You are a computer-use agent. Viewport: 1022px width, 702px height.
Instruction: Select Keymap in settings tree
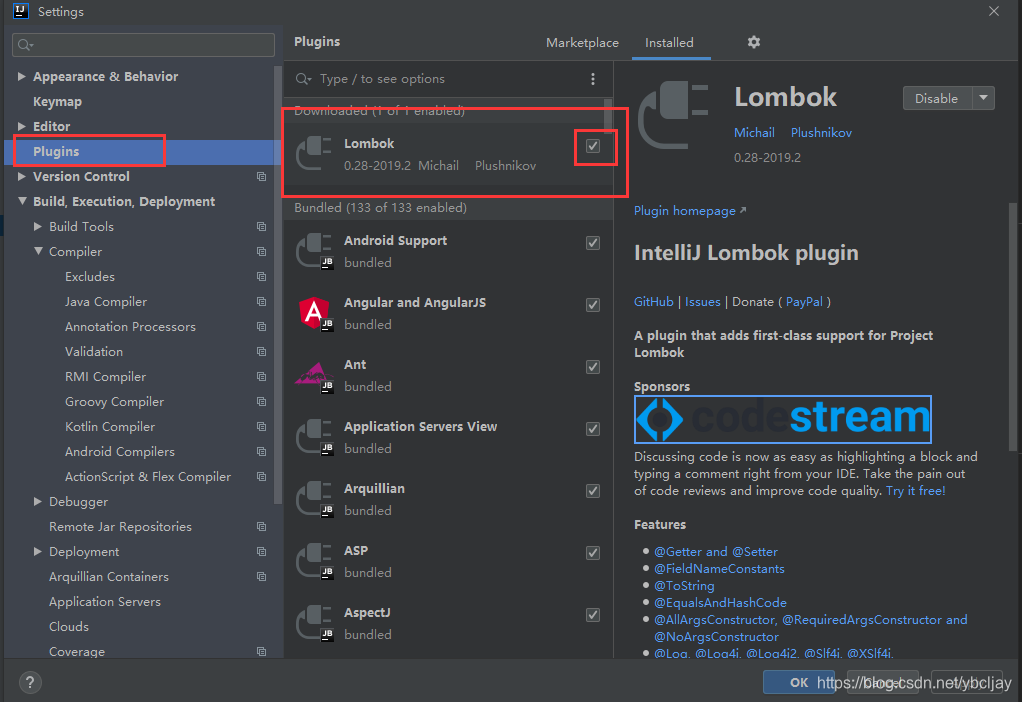tap(57, 102)
